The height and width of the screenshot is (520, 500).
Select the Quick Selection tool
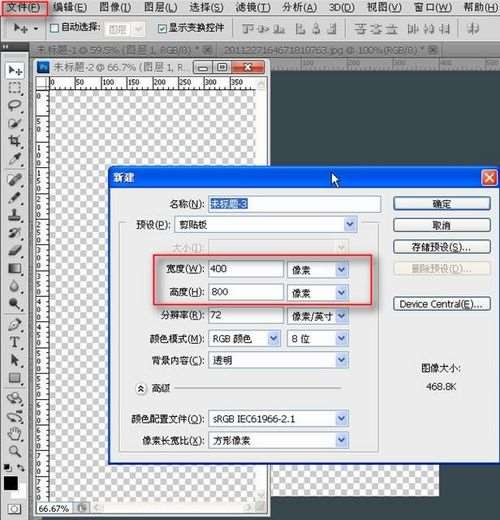pos(15,123)
